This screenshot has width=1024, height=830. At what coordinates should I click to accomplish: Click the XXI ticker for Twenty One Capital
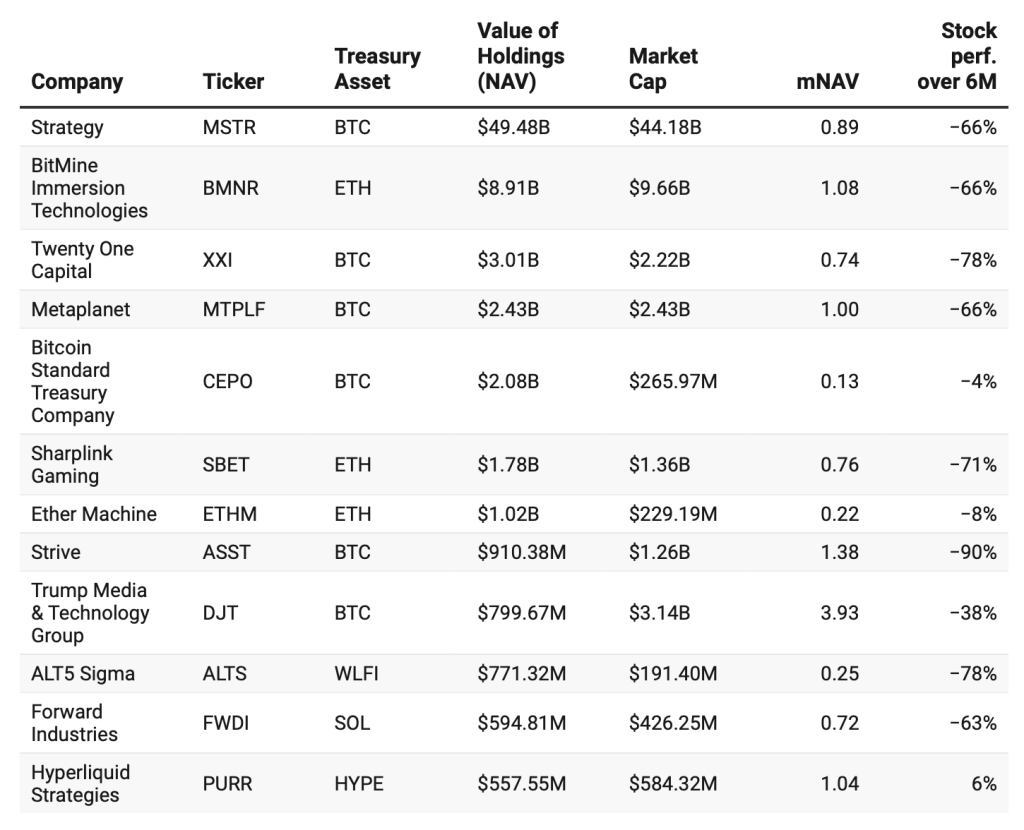217,260
